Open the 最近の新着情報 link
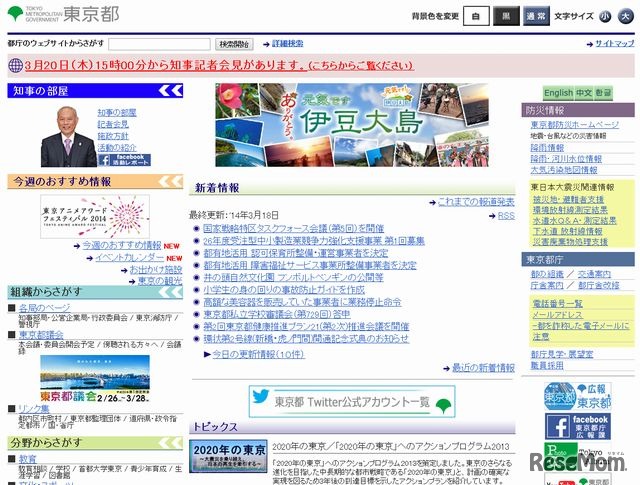Screen dimensions: 640x485 [x=483, y=368]
